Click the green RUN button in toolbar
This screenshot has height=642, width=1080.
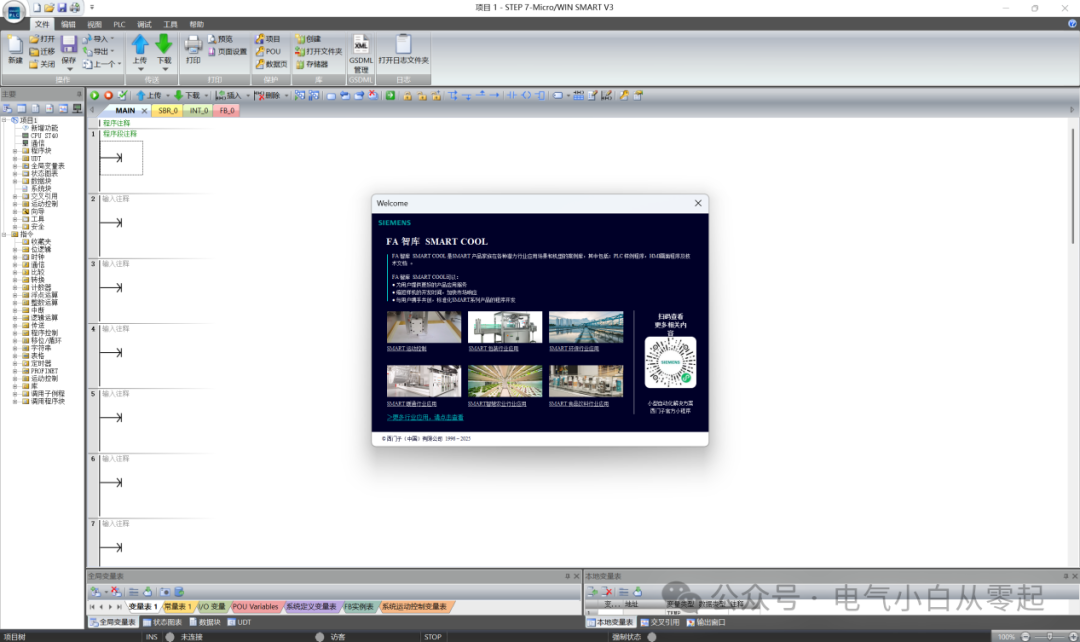pyautogui.click(x=95, y=95)
